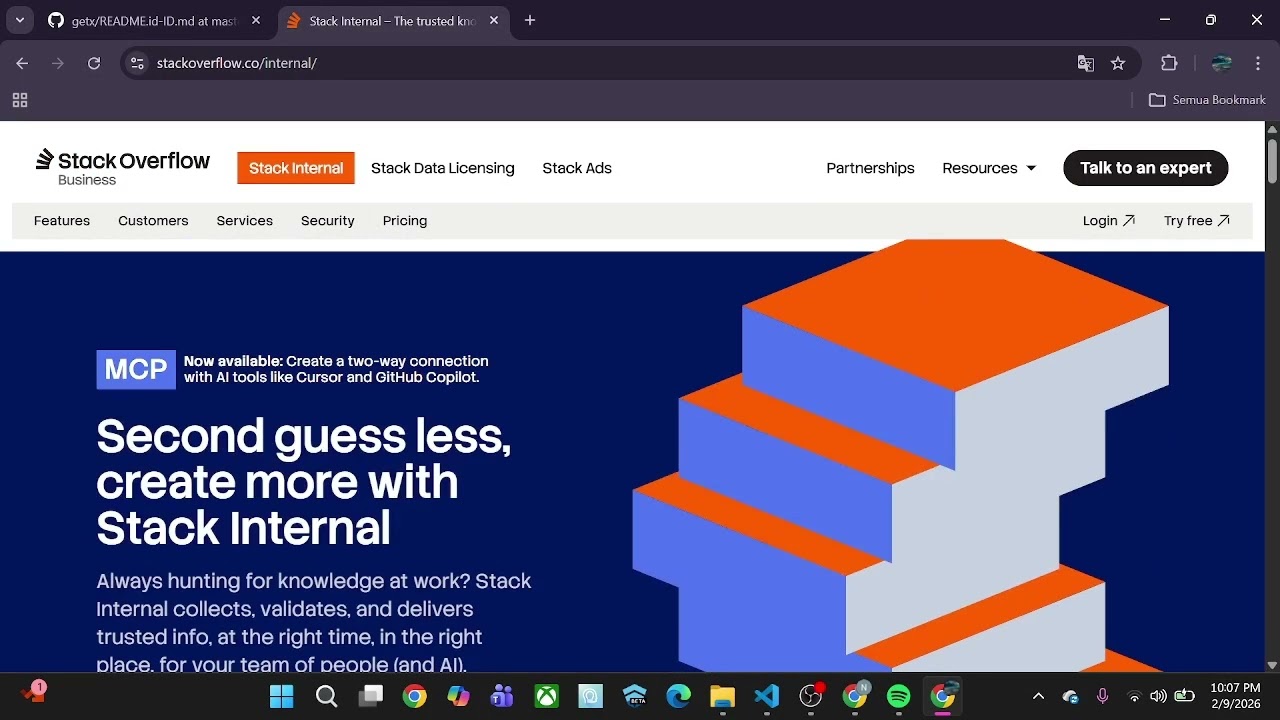Close the Stack Internal tab
The image size is (1280, 720).
point(494,20)
